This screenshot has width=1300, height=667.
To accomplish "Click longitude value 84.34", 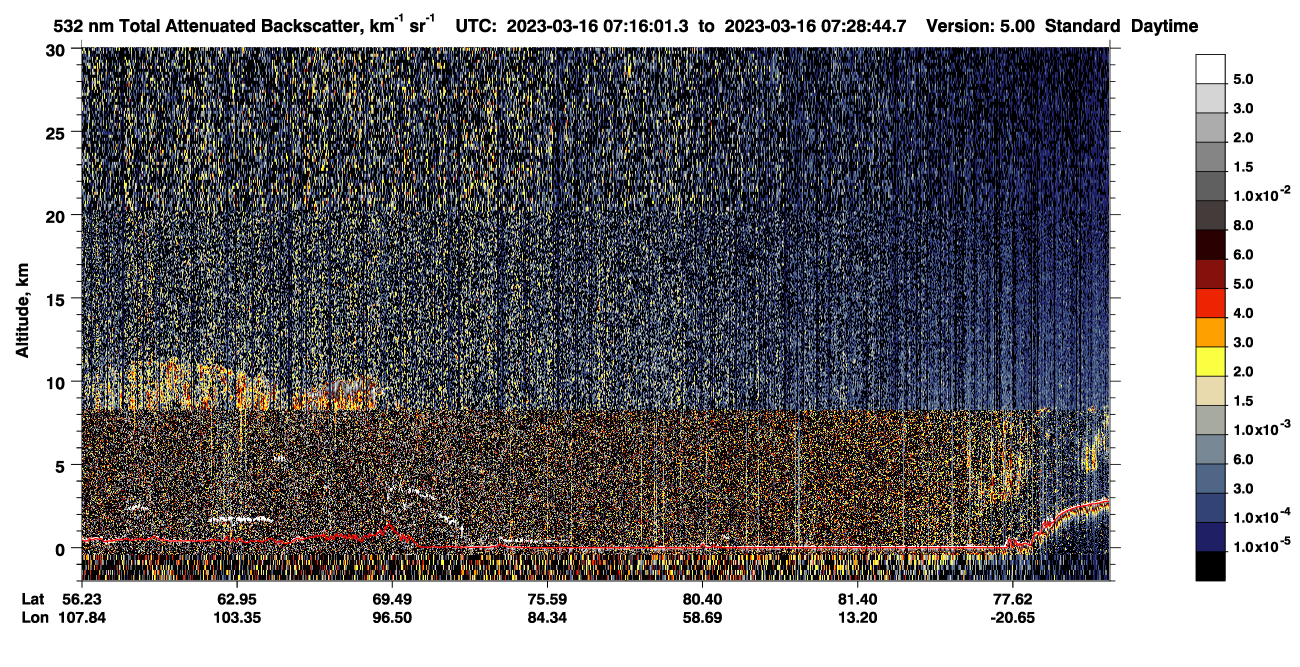I will point(547,618).
